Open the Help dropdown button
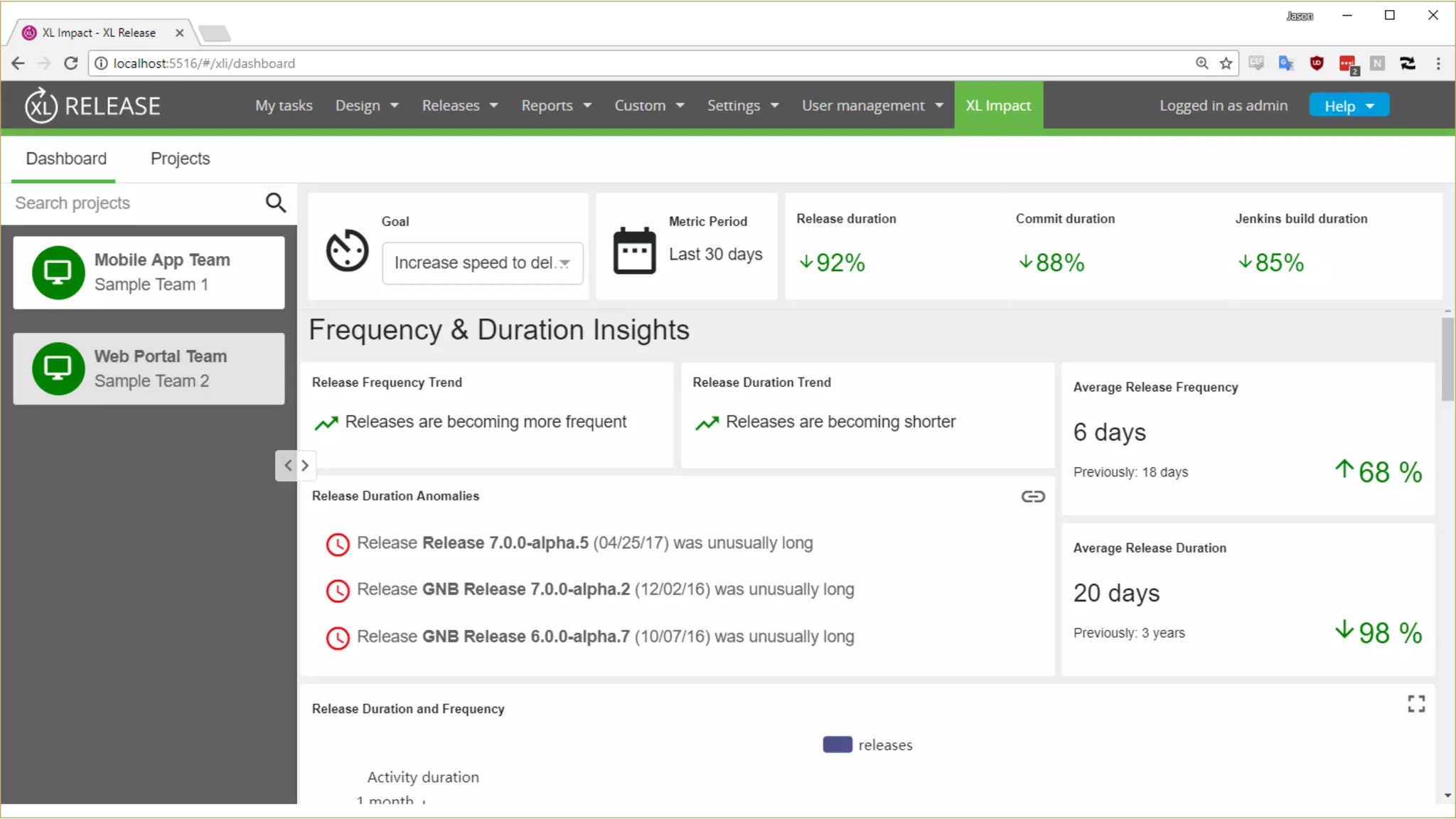 tap(1348, 106)
